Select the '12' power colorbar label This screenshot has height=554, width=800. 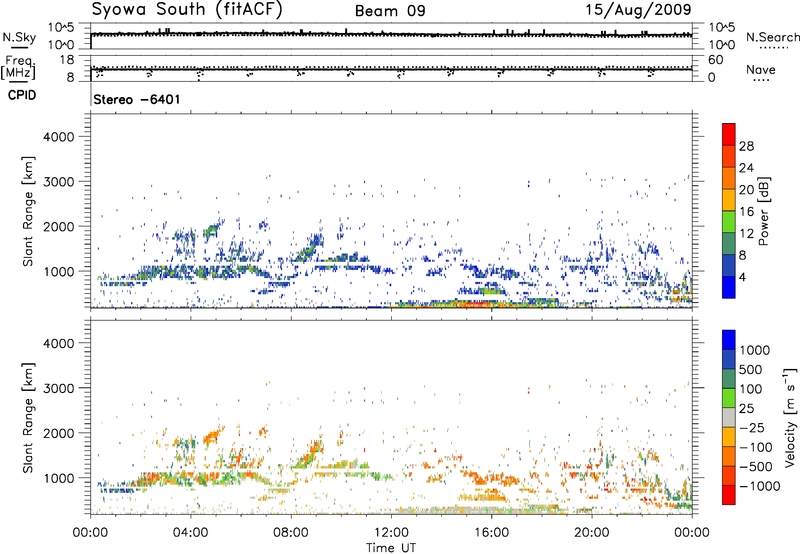coord(746,234)
